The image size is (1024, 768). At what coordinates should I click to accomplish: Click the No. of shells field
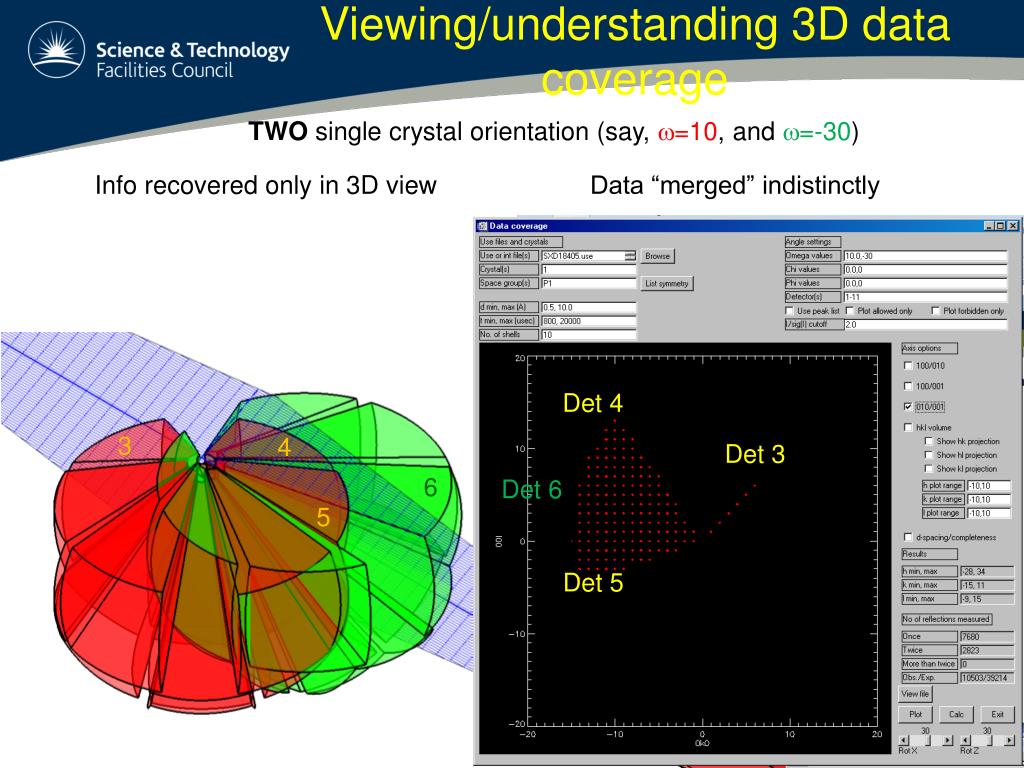(588, 334)
